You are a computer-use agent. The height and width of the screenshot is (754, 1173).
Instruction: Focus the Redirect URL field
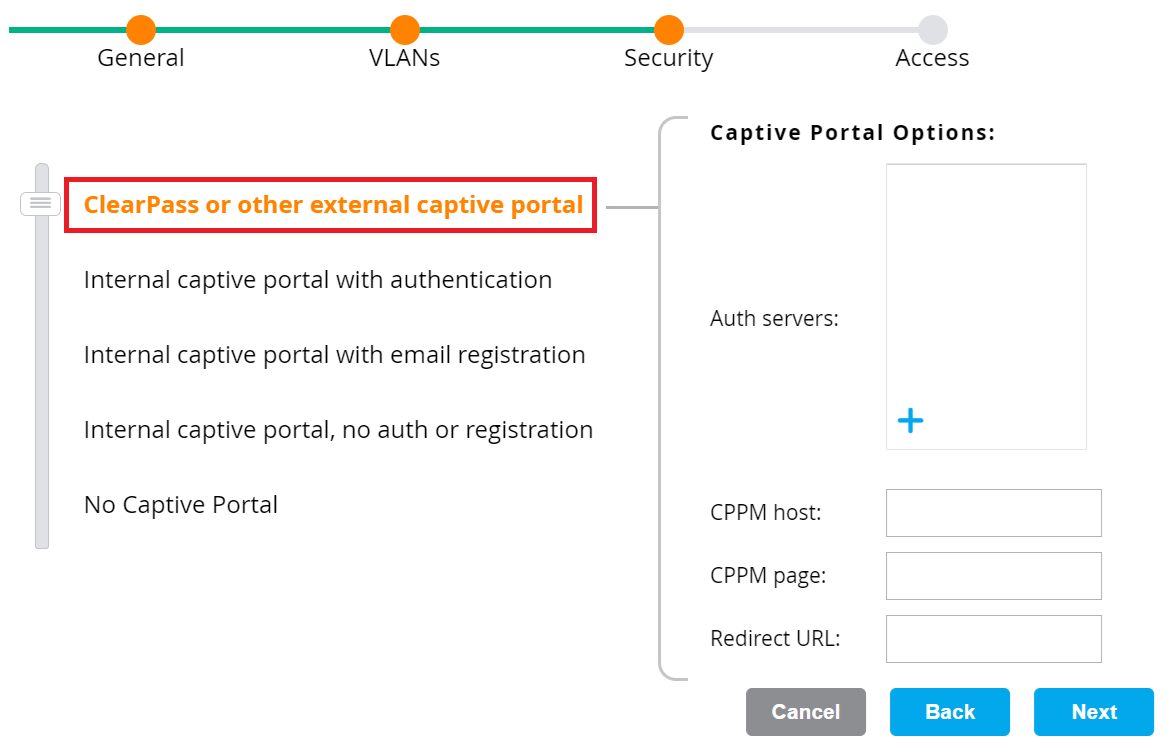[993, 639]
